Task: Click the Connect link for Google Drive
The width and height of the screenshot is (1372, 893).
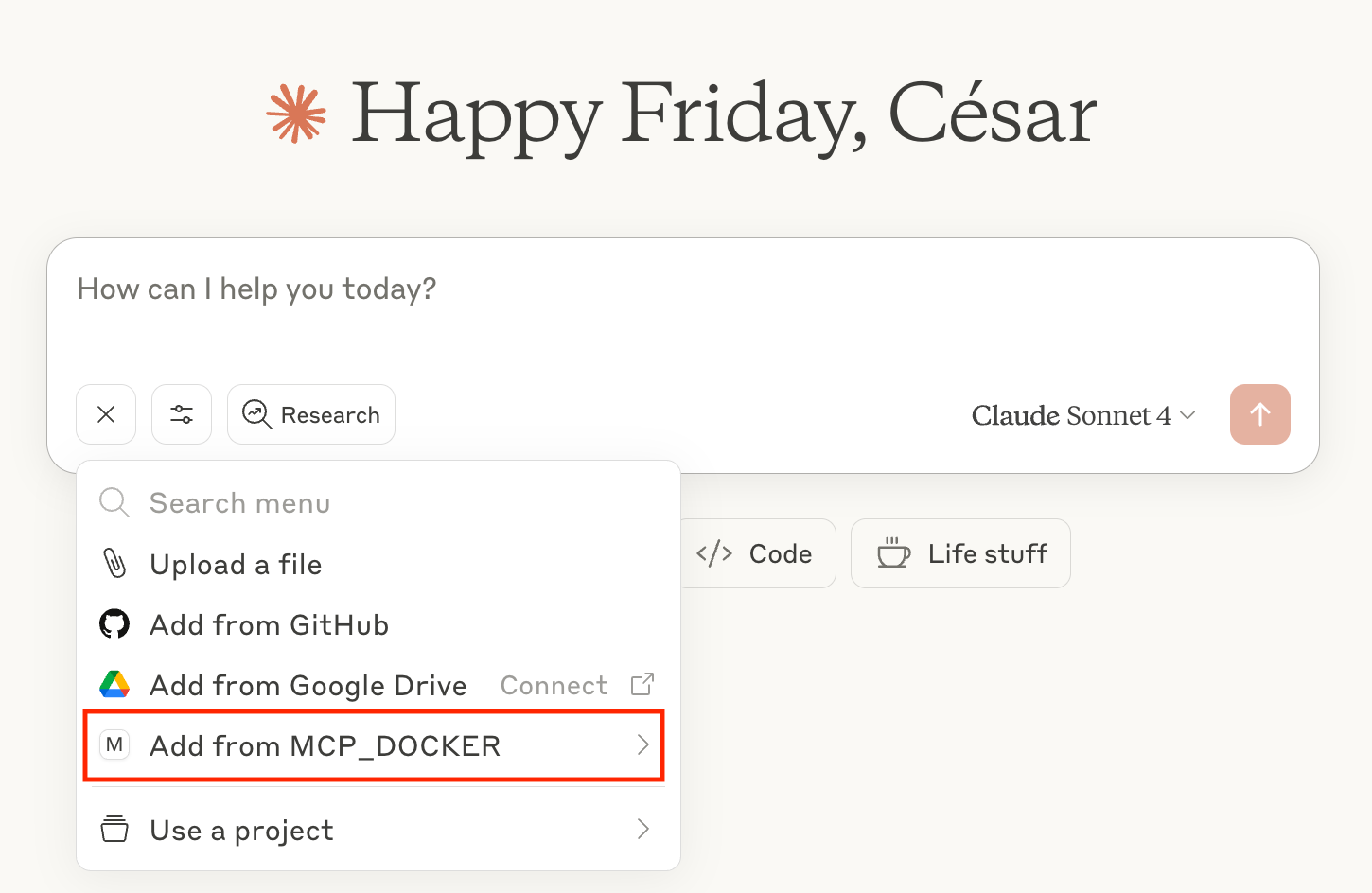Action: [554, 686]
